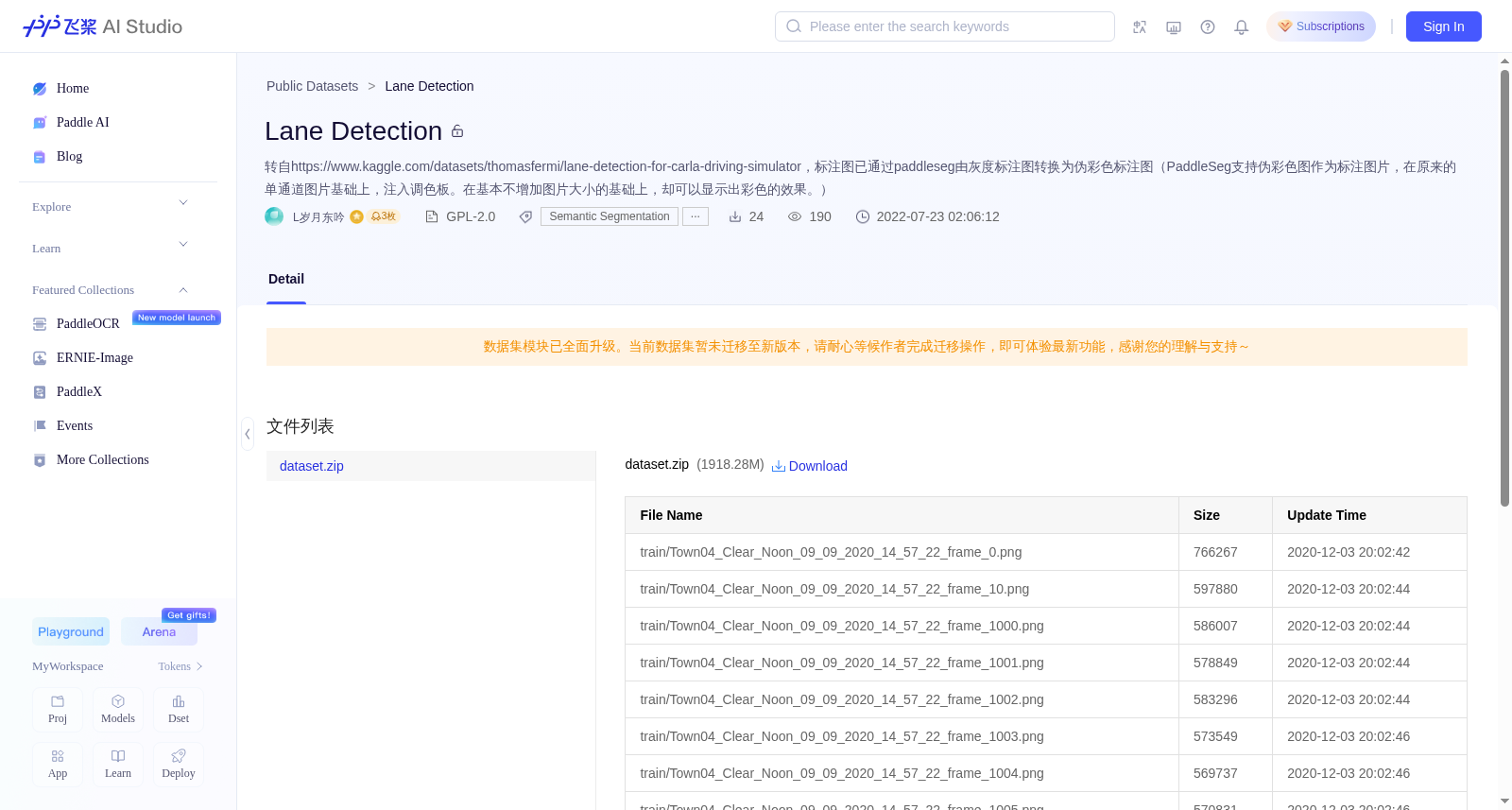Click size value 573549

pyautogui.click(x=1215, y=736)
